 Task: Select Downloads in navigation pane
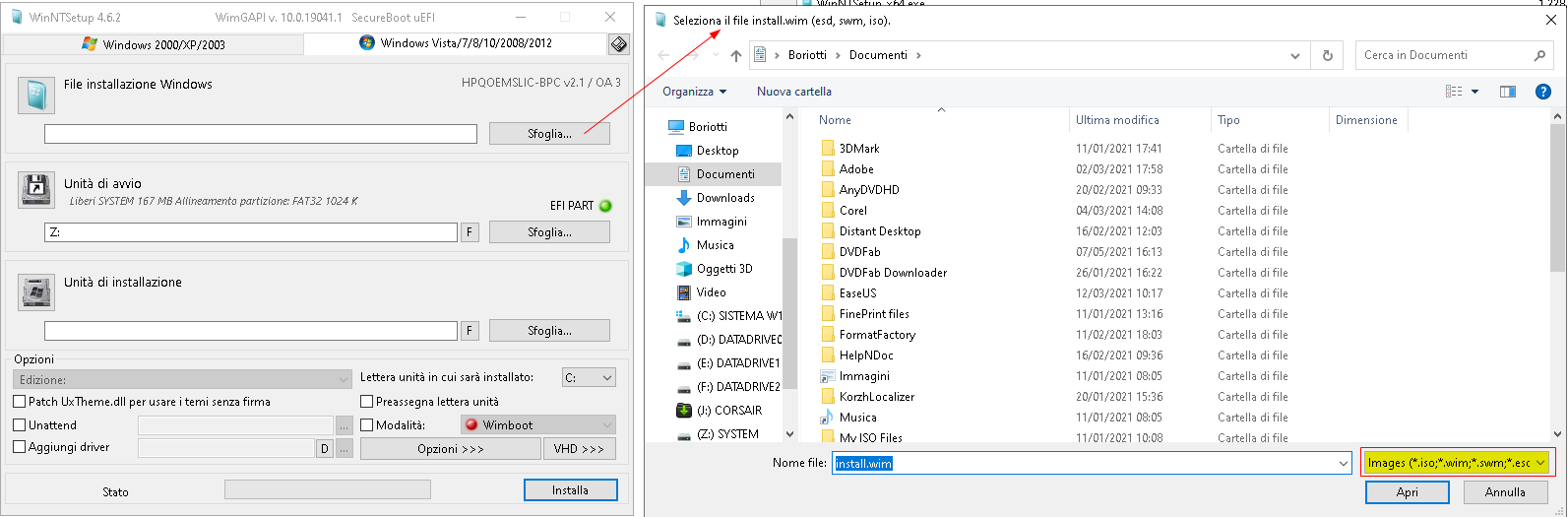click(725, 198)
